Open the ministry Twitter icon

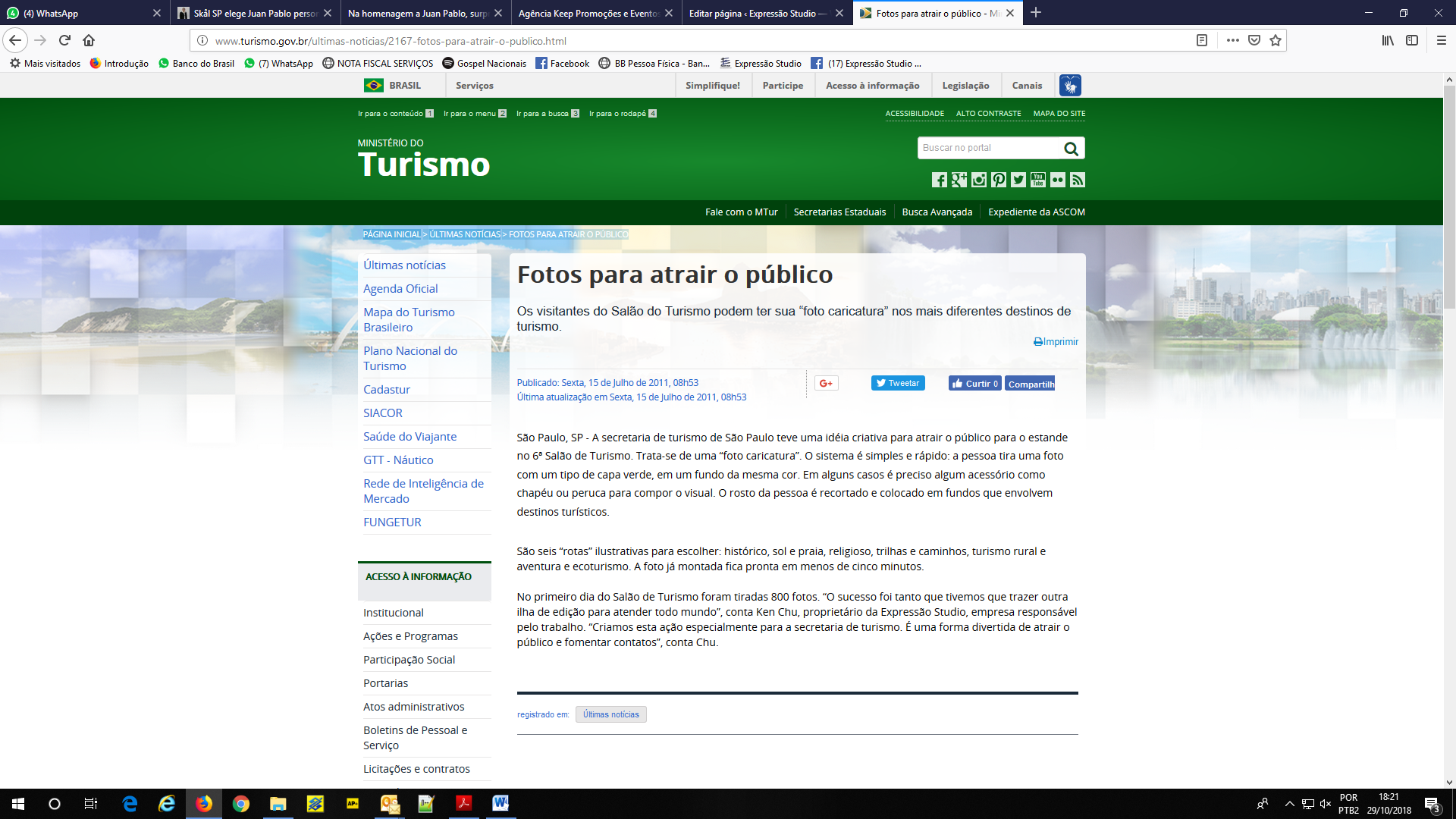tap(1018, 180)
